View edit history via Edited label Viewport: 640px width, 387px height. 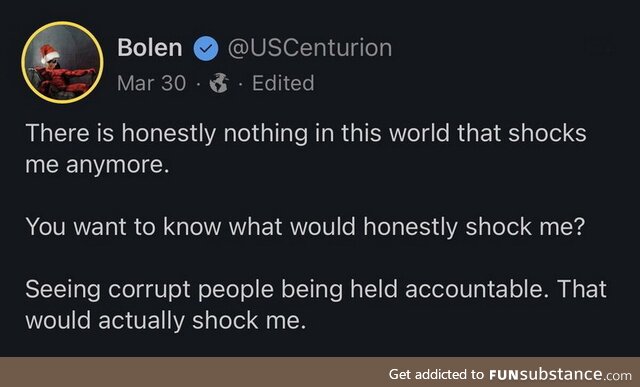[283, 83]
